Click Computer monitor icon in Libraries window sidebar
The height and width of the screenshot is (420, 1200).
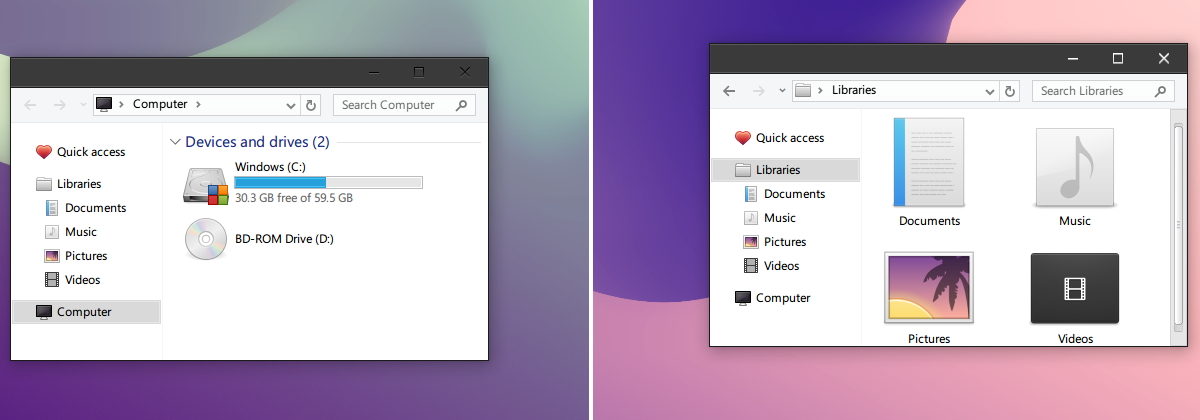(742, 298)
